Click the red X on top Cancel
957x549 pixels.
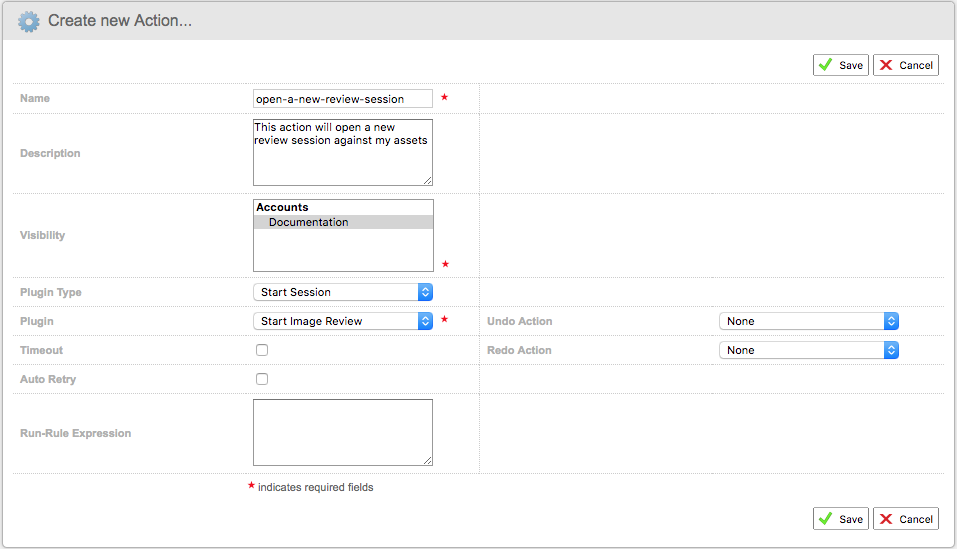[x=885, y=65]
